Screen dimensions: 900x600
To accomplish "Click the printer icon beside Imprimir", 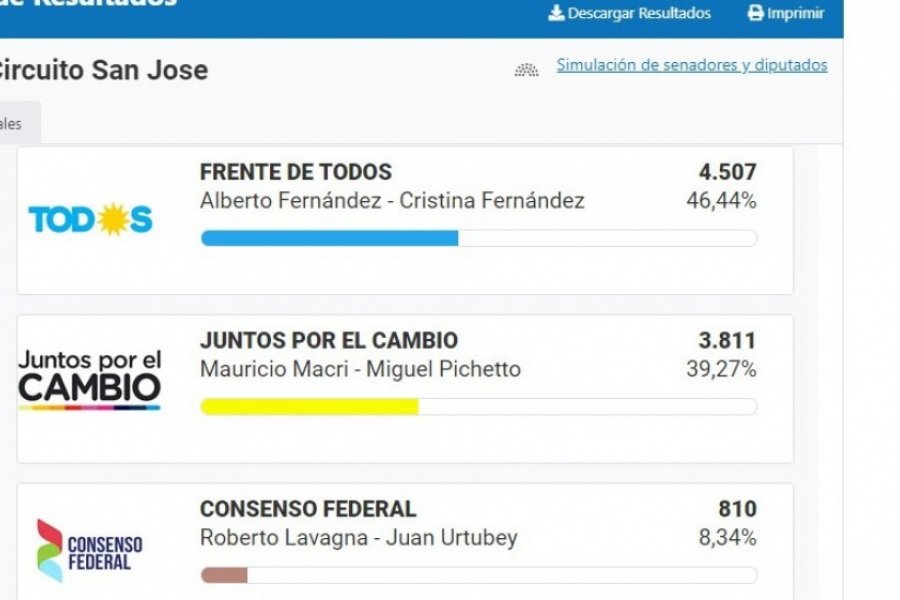I will (756, 13).
